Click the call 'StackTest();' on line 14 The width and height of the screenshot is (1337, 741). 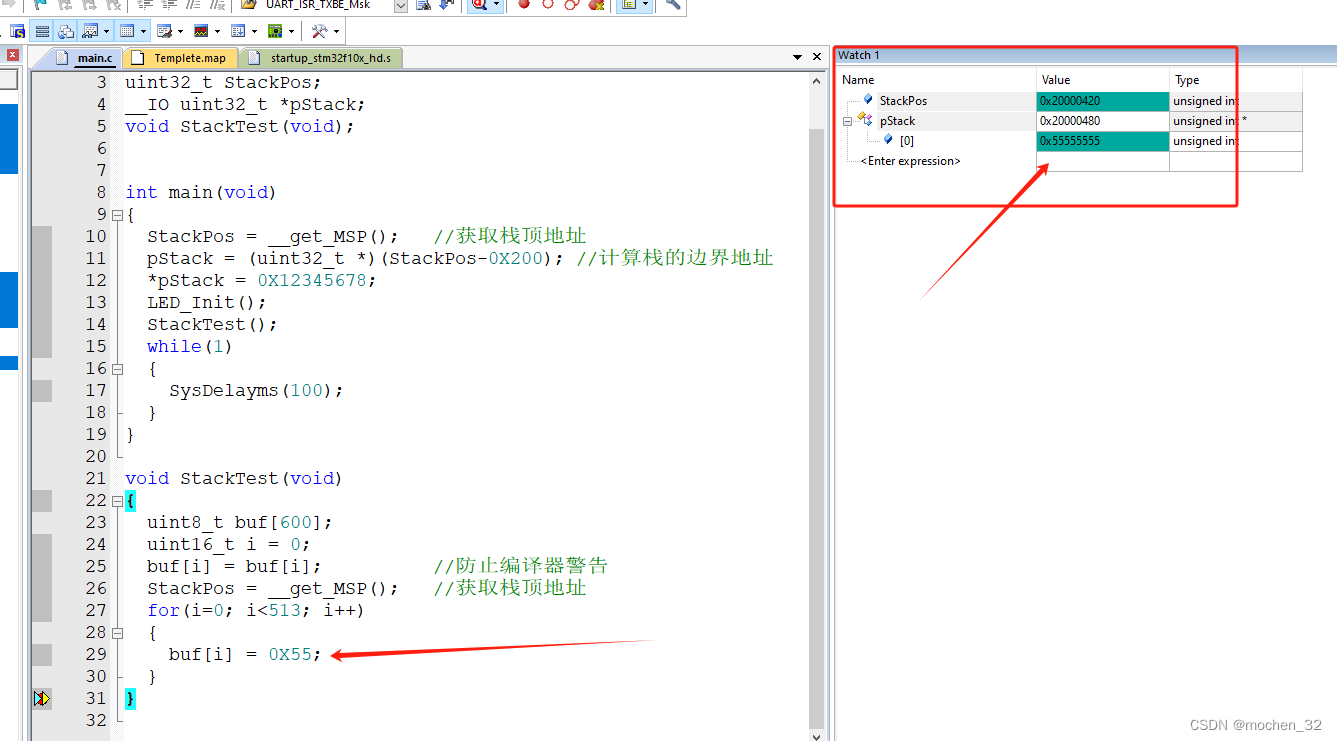point(212,325)
